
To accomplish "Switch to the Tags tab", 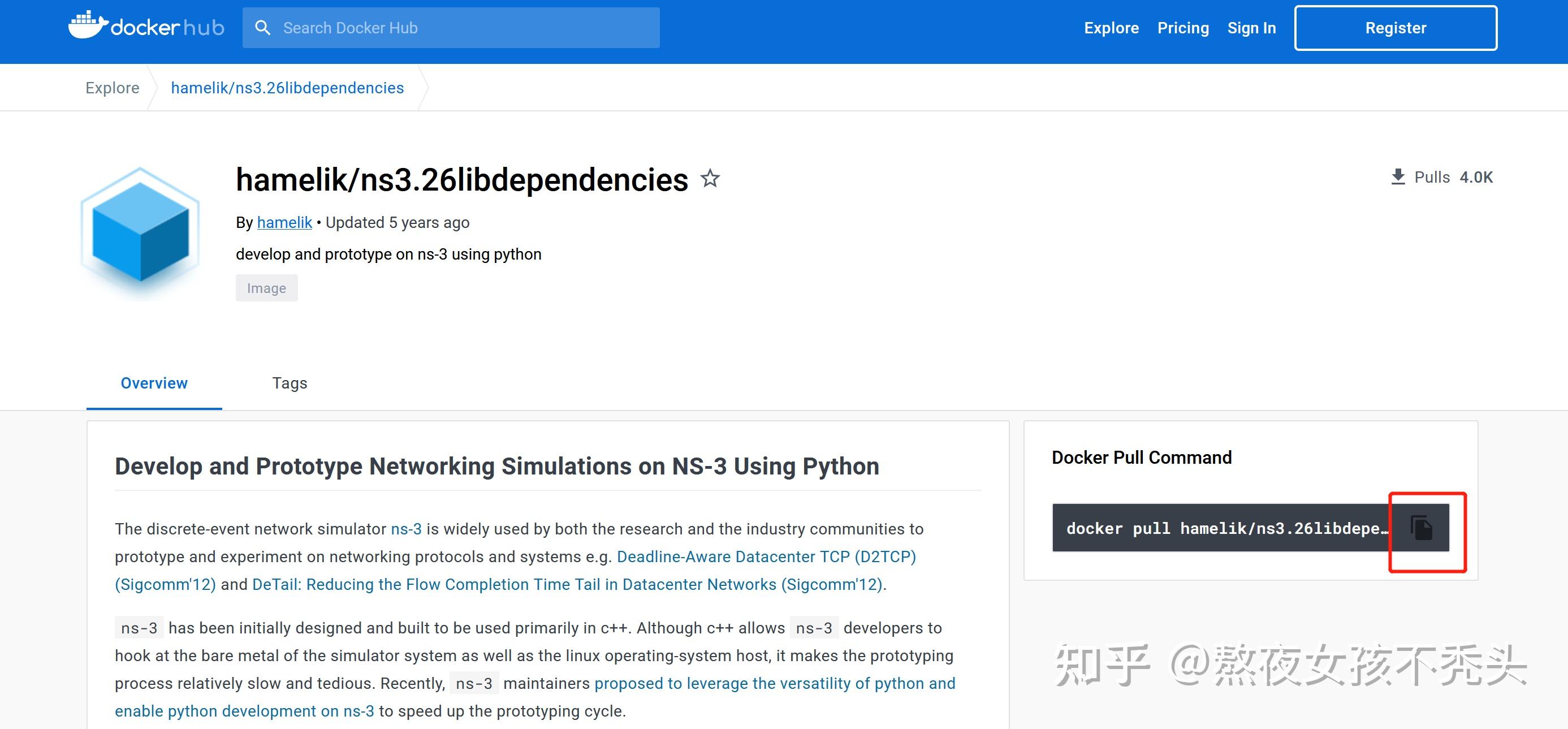I will click(290, 383).
